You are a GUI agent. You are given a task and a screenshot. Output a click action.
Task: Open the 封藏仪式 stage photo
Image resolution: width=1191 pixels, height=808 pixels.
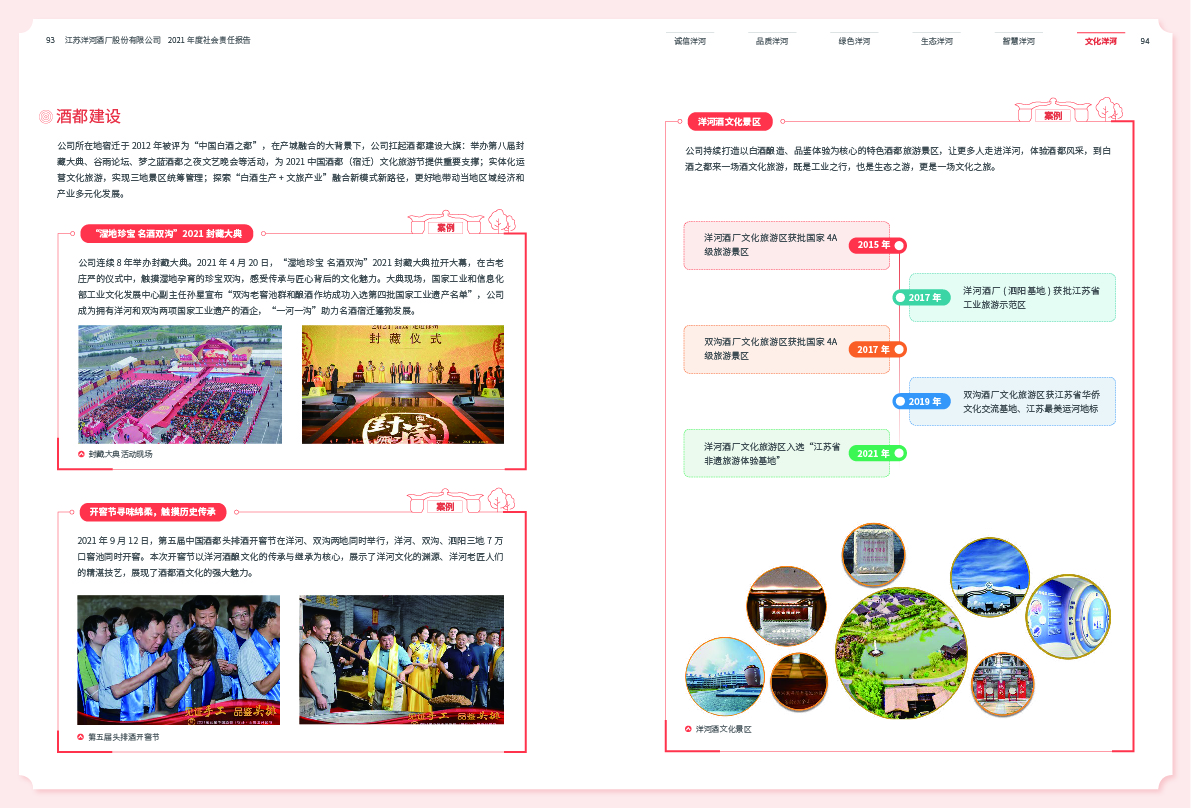point(403,384)
